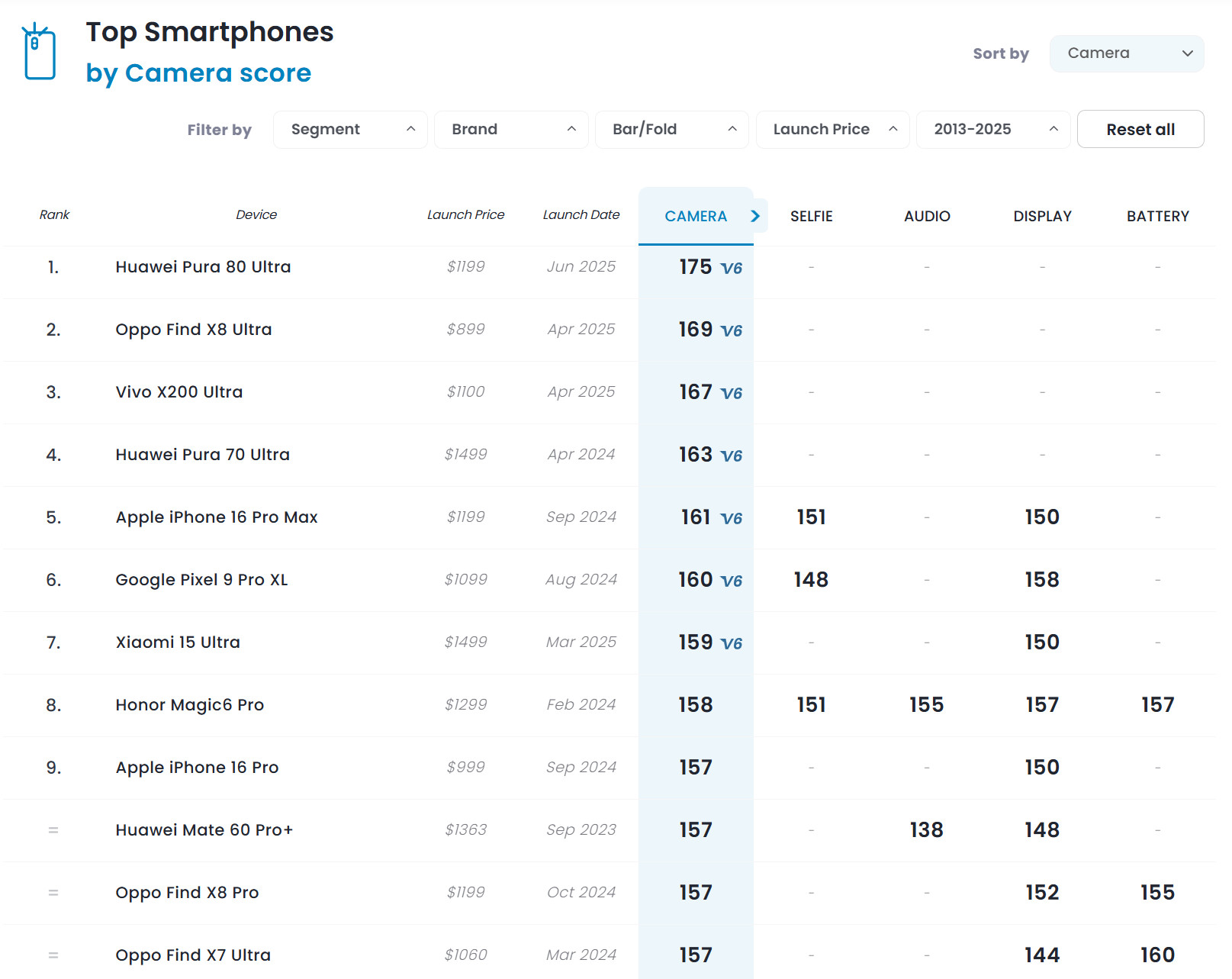Open the Bar/Fold filter
This screenshot has height=979, width=1232.
coord(671,130)
